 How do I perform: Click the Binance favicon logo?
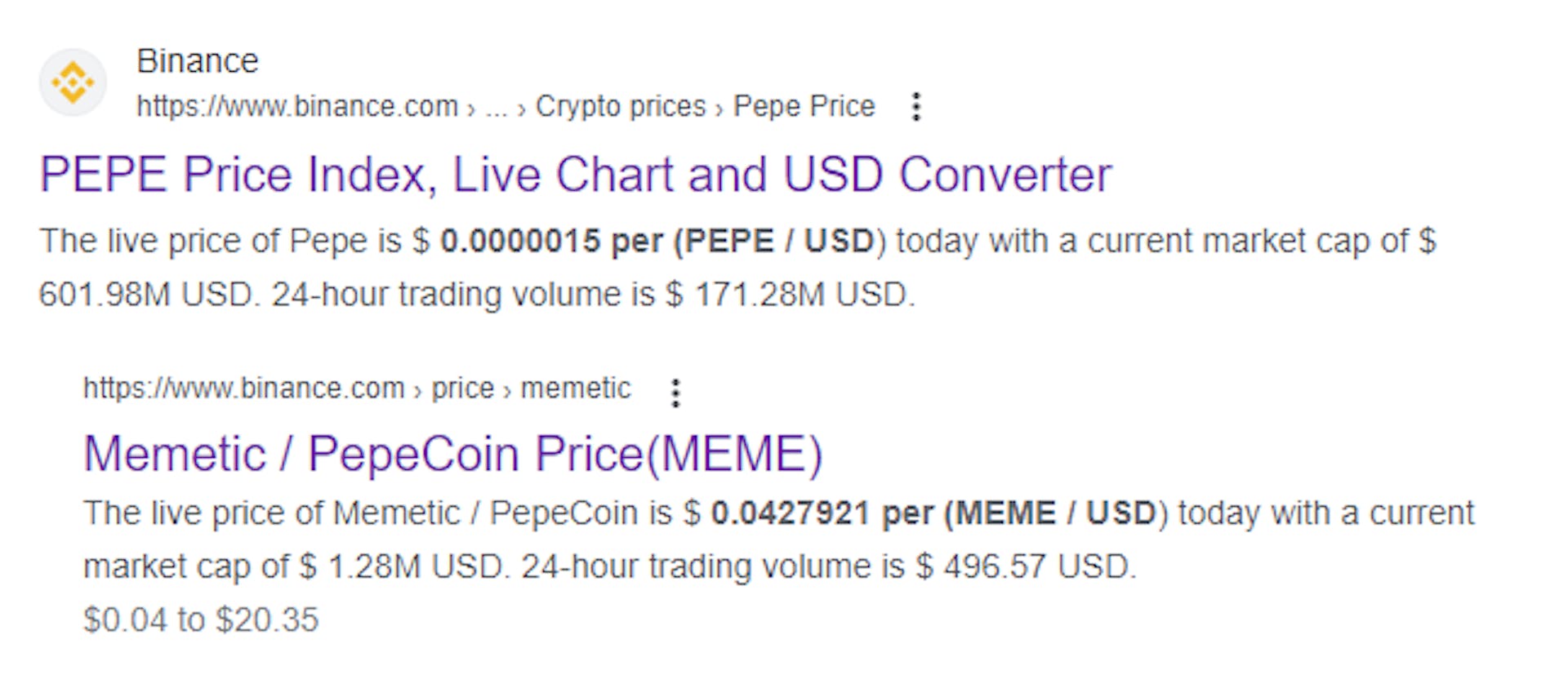(x=73, y=82)
